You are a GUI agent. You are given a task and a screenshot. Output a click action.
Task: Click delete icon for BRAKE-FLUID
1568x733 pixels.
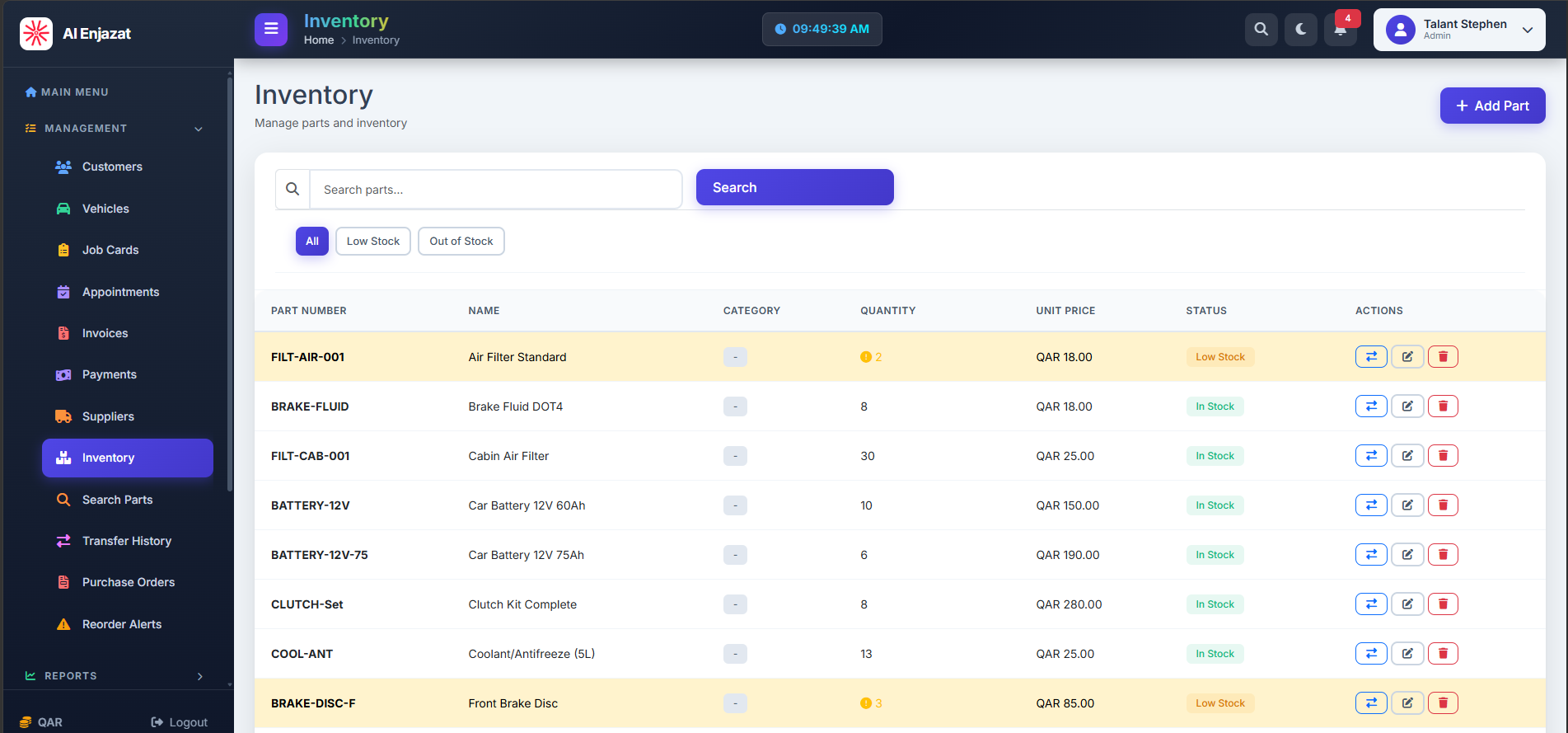coord(1443,406)
